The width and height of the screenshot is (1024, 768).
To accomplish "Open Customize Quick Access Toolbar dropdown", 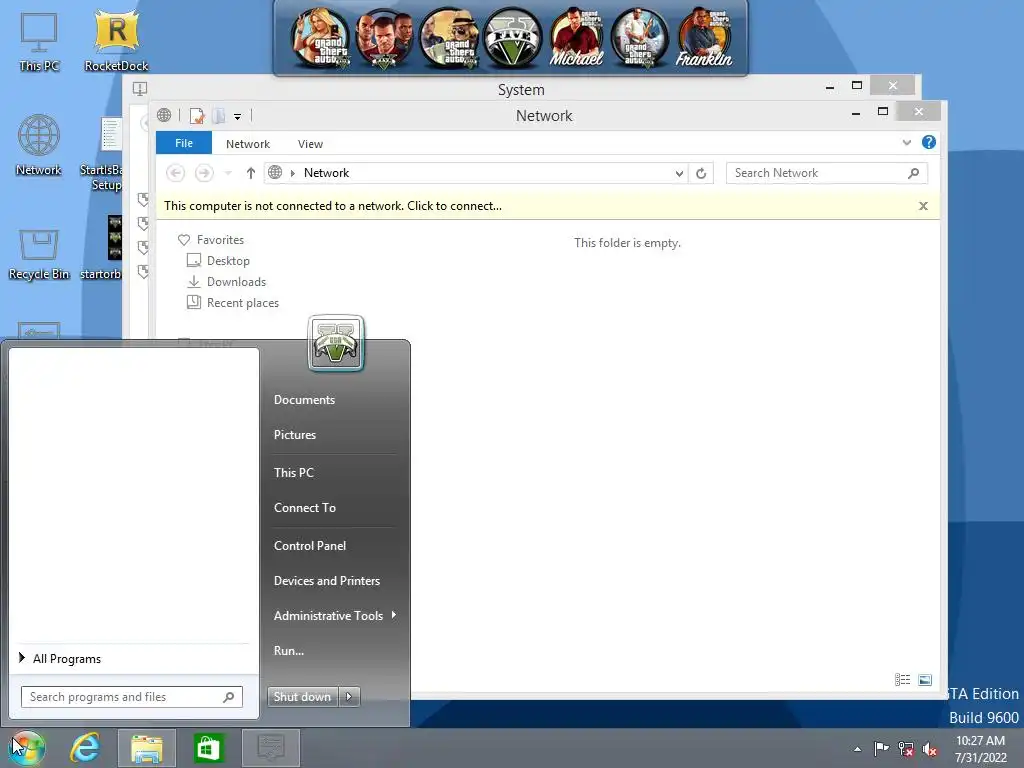I will point(238,117).
